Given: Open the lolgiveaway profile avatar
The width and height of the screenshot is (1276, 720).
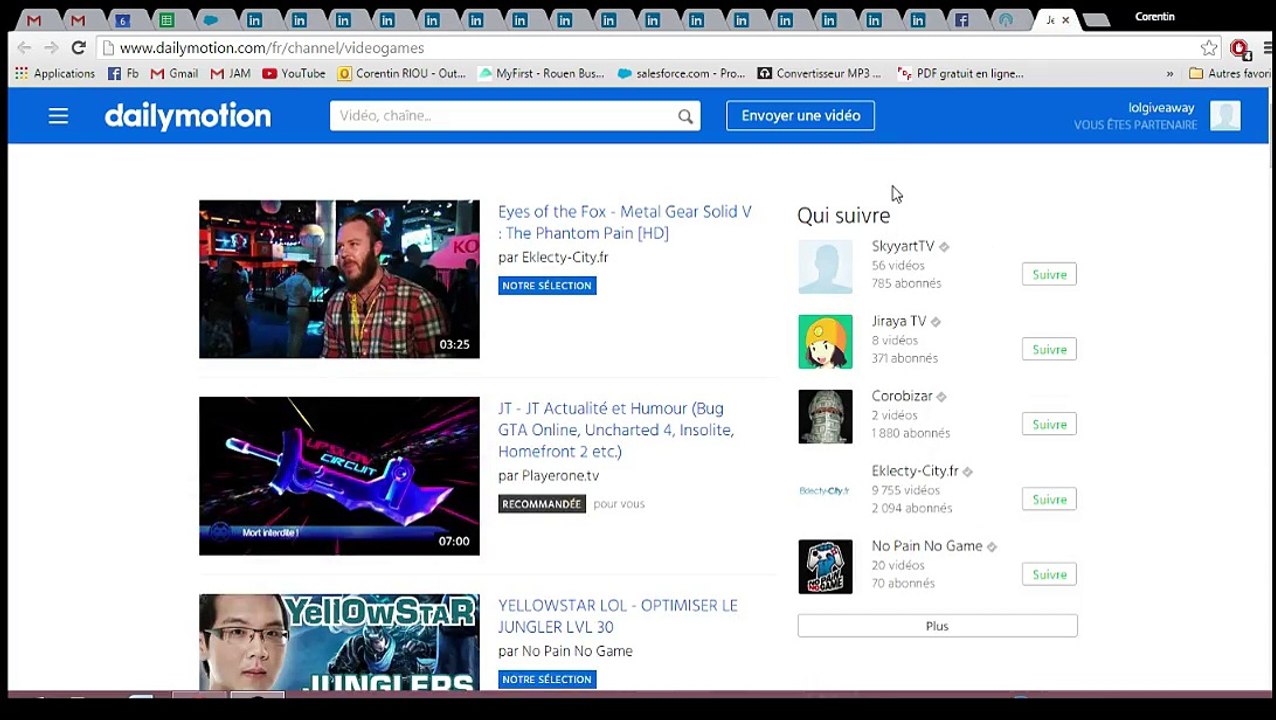Looking at the screenshot, I should point(1224,116).
